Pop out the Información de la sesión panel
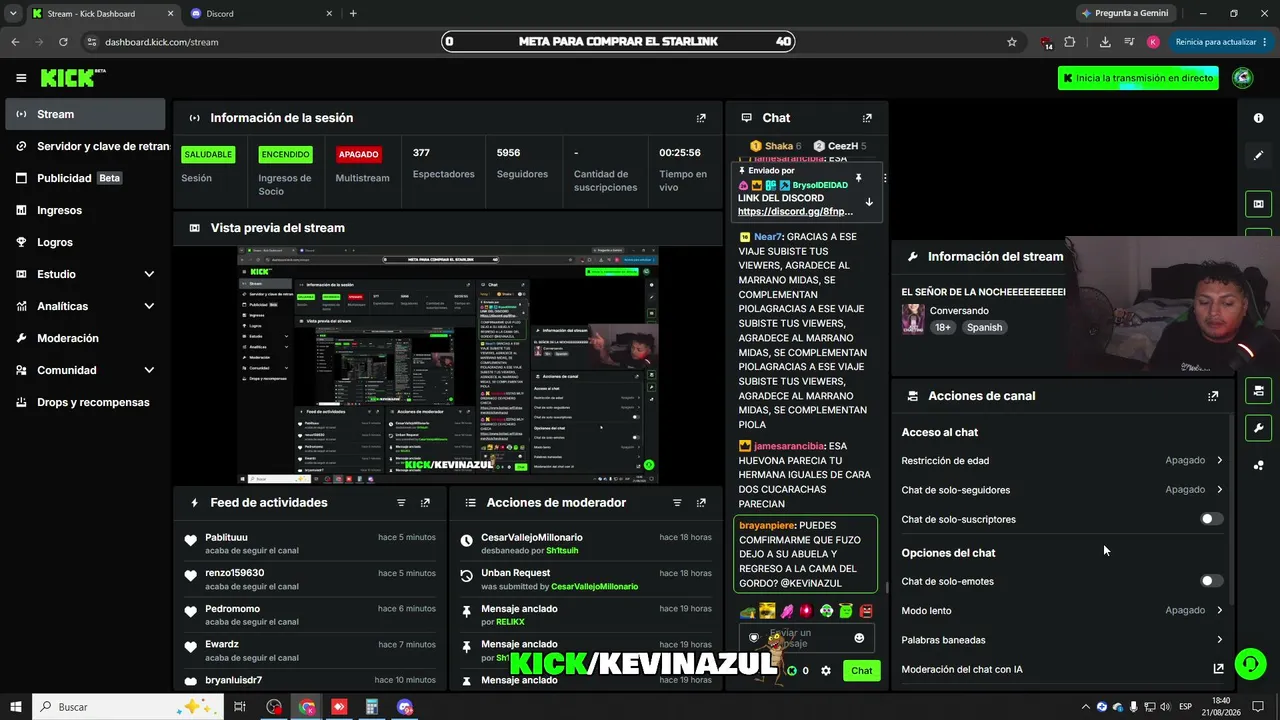The width and height of the screenshot is (1280, 720). click(701, 118)
